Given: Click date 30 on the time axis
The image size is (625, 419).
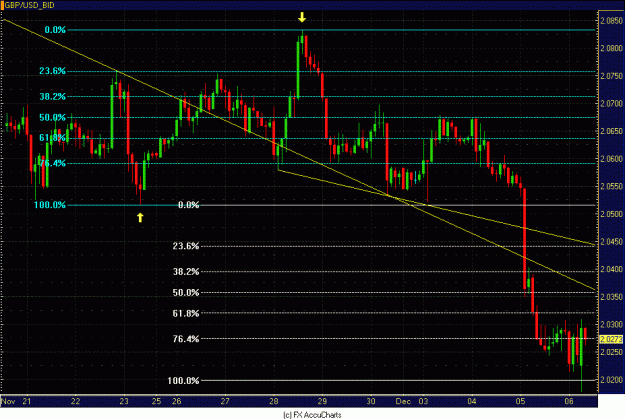Looking at the screenshot, I should pos(371,401).
